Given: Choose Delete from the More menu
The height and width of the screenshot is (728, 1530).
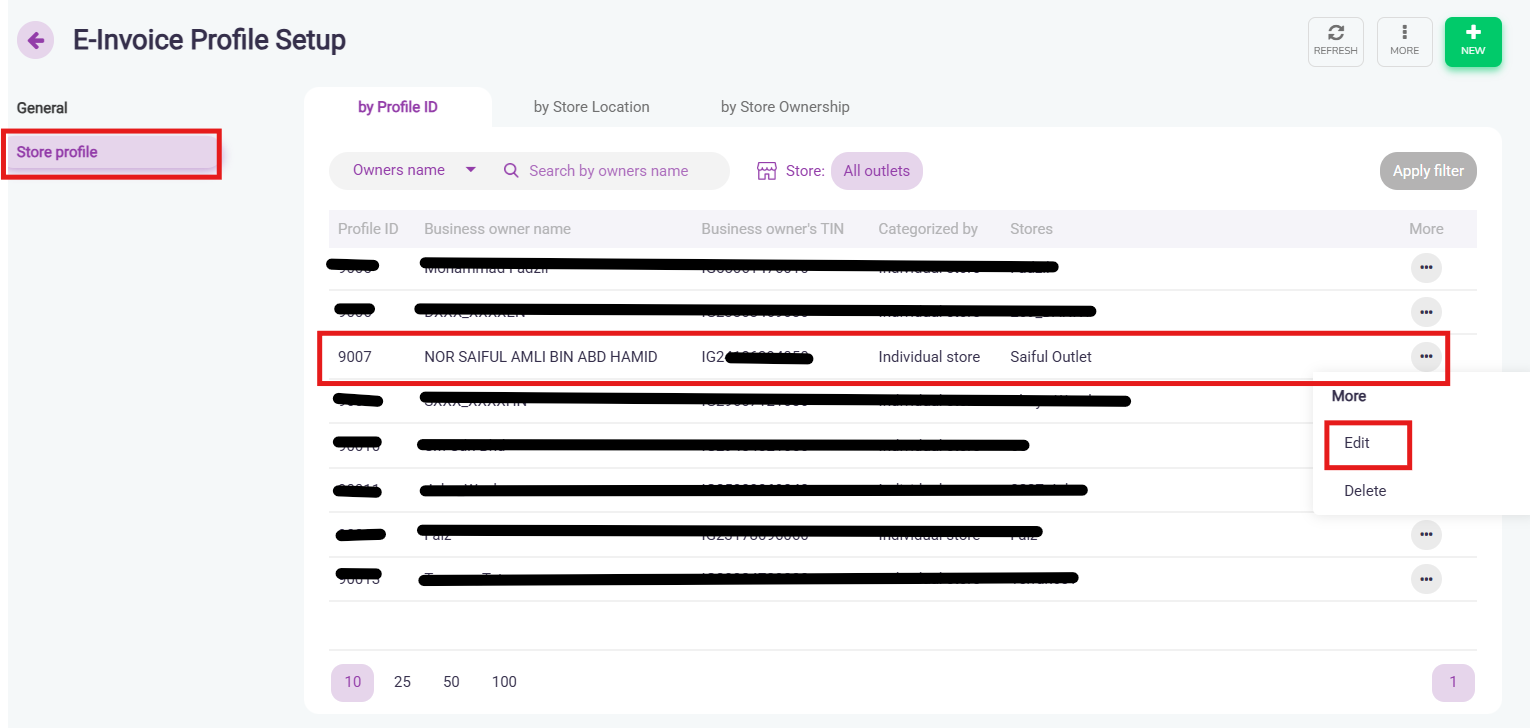Looking at the screenshot, I should (x=1365, y=491).
